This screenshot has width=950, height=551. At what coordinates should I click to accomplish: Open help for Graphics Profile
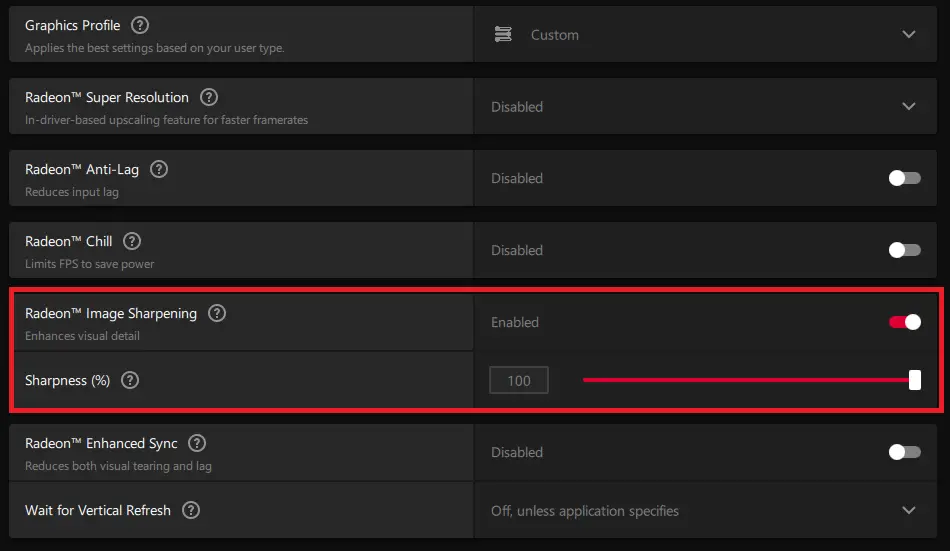click(x=140, y=25)
